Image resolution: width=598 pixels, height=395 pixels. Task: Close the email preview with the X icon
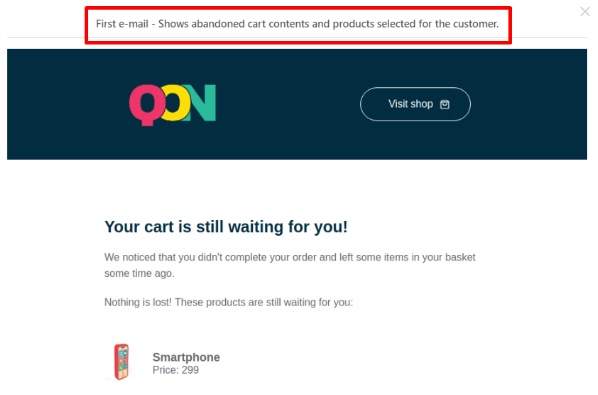pos(585,11)
